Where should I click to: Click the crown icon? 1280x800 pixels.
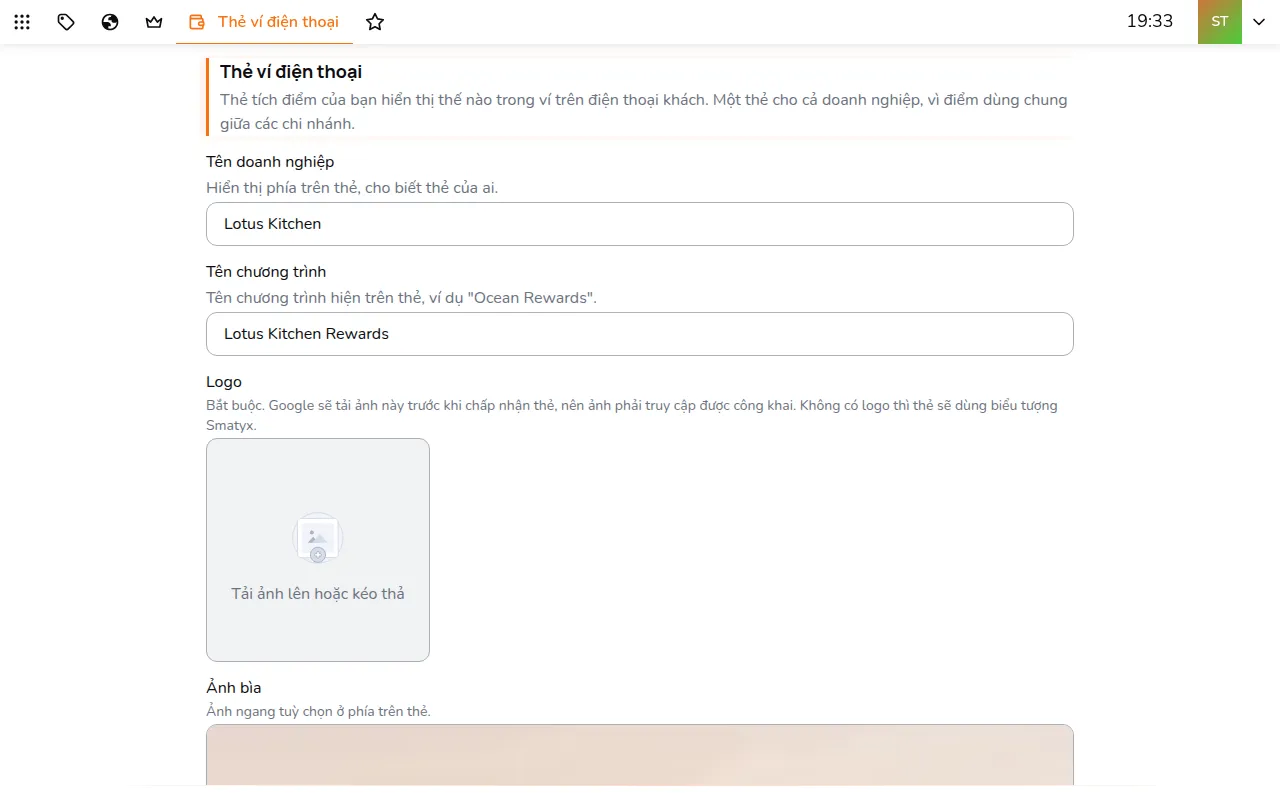click(x=154, y=22)
